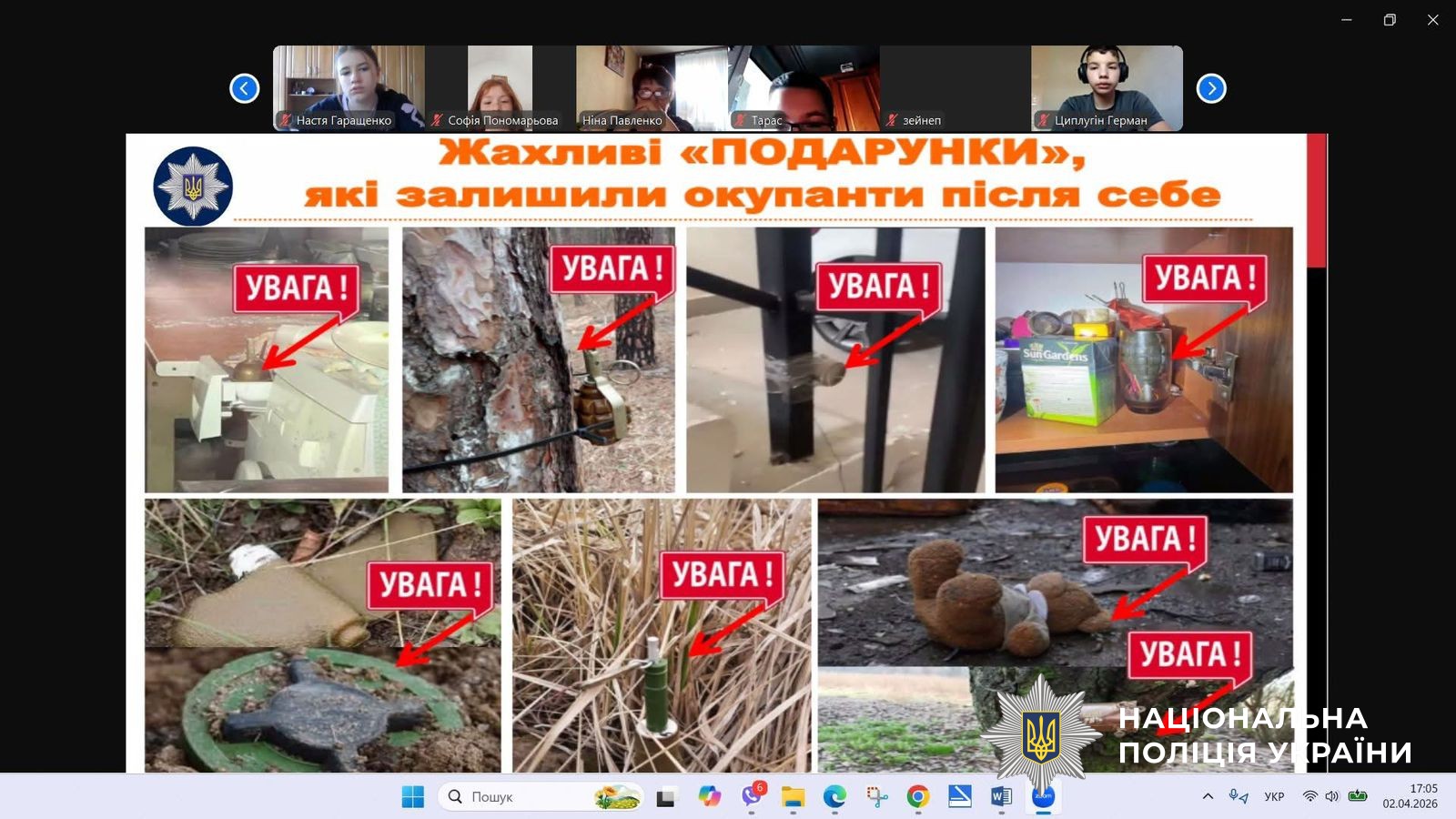Select Софія Пономарьова's video tile
Viewport: 1456px width, 819px height.
[500, 87]
